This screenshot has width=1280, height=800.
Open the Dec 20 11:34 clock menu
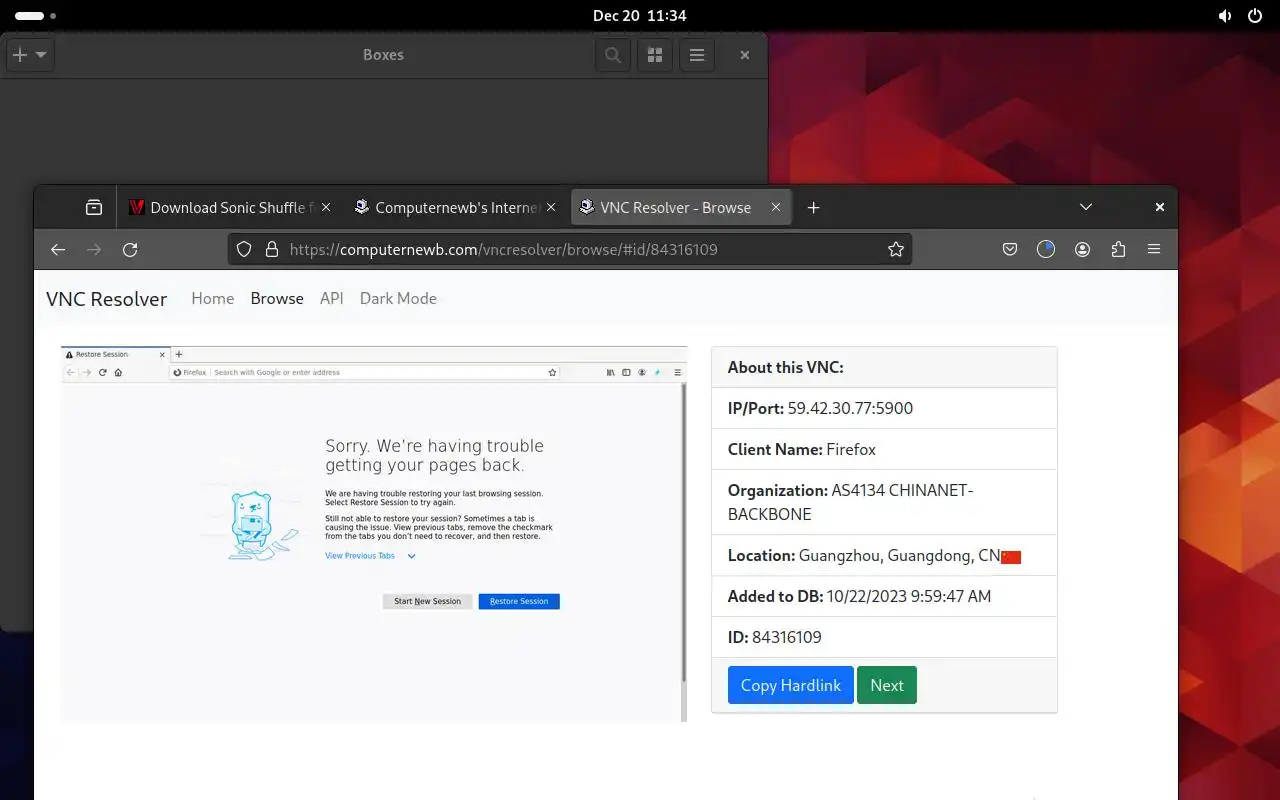(640, 16)
